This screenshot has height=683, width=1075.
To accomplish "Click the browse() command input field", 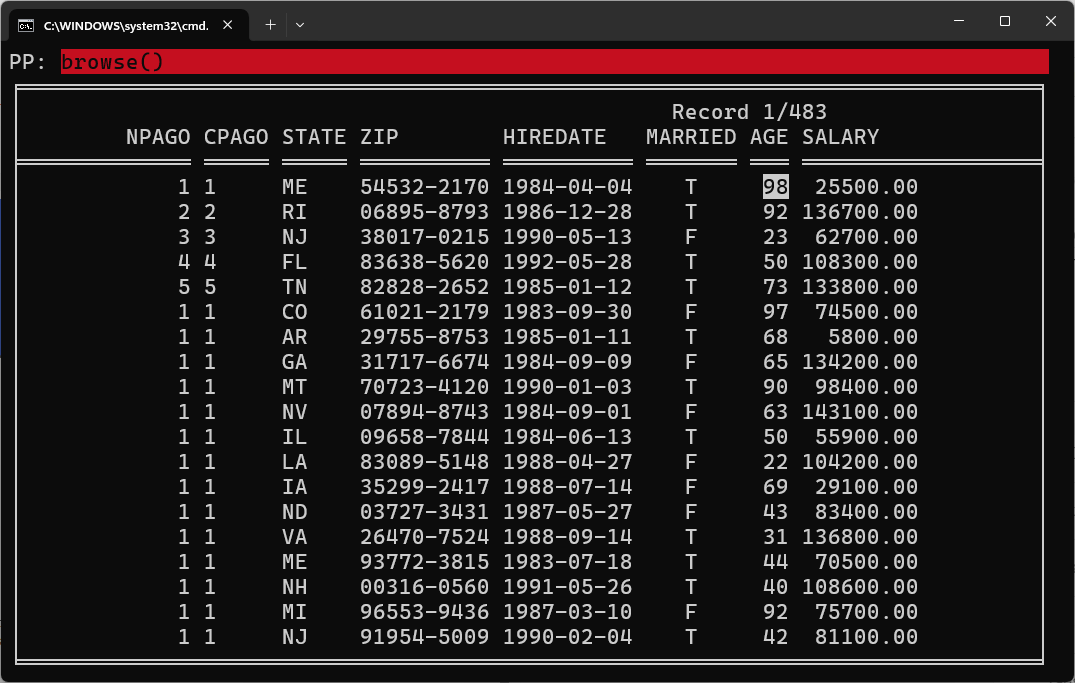I will (x=554, y=62).
